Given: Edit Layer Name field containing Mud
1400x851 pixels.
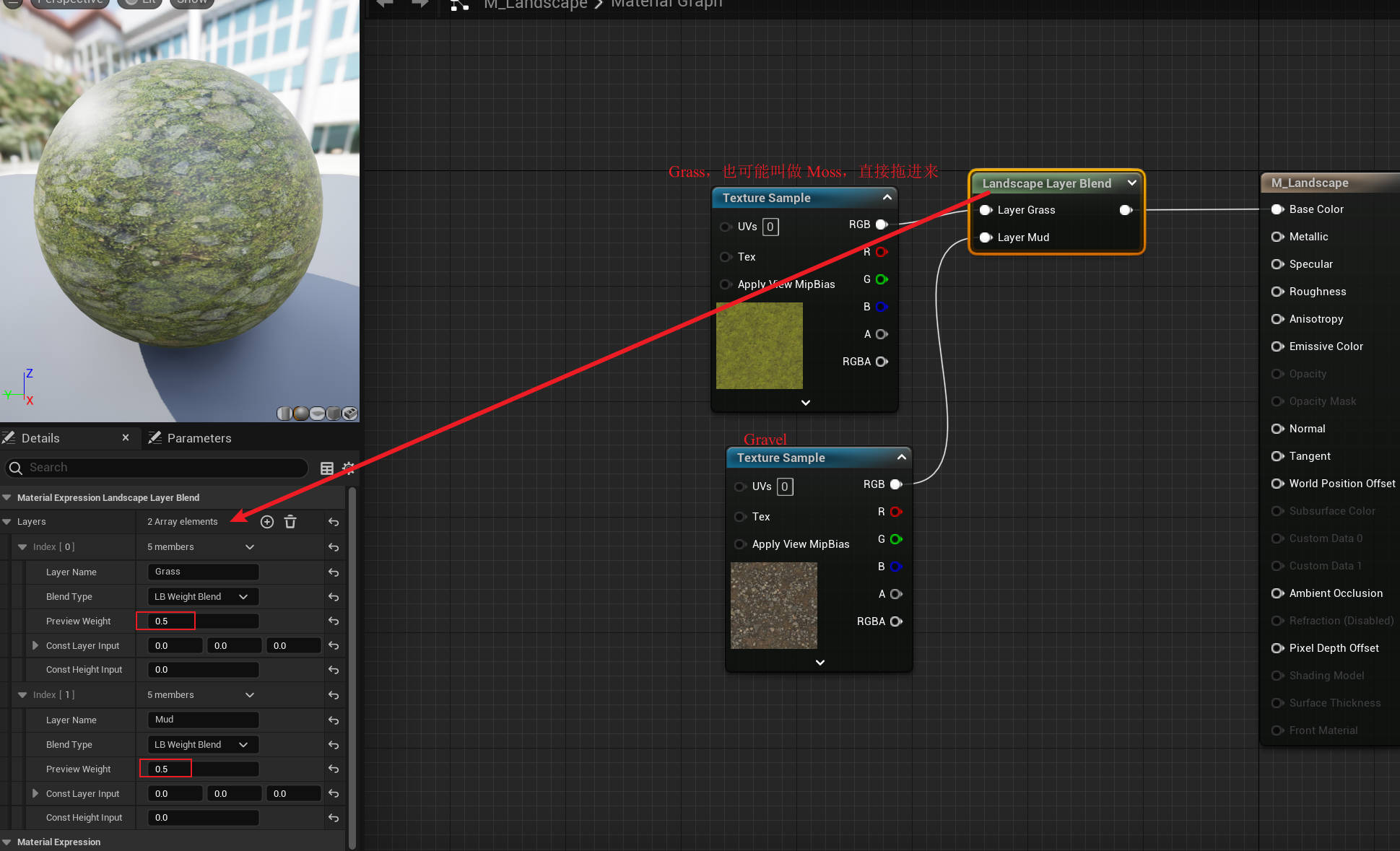Looking at the screenshot, I should tap(203, 720).
